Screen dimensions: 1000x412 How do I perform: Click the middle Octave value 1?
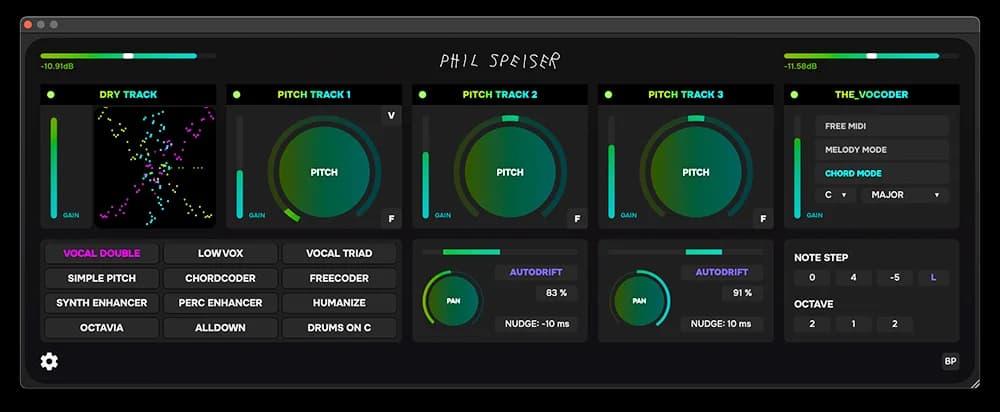pos(853,324)
